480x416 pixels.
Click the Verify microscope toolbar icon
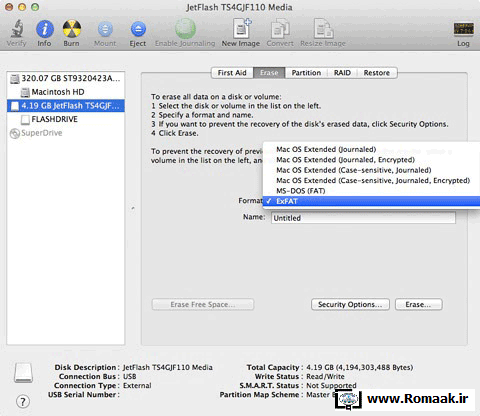[16, 29]
